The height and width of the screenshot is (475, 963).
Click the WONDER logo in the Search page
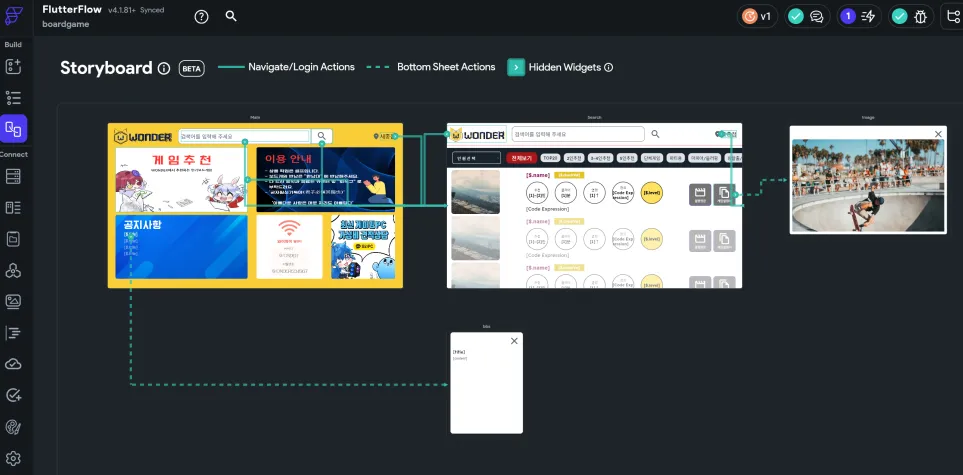[x=477, y=135]
